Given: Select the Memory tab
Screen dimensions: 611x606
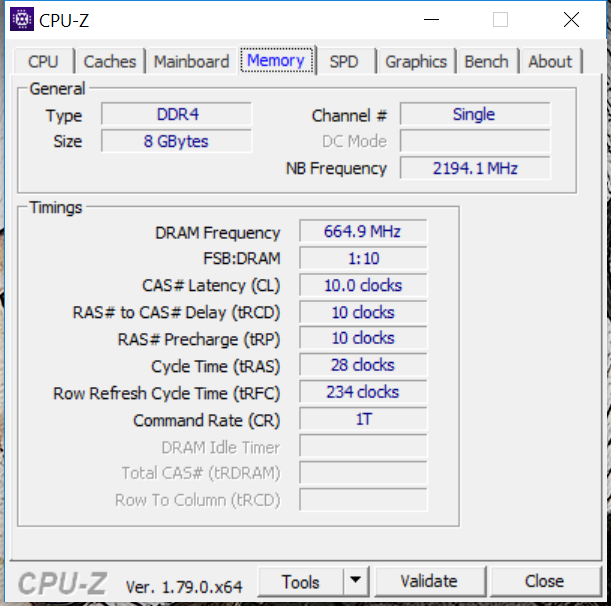Looking at the screenshot, I should click(x=276, y=60).
